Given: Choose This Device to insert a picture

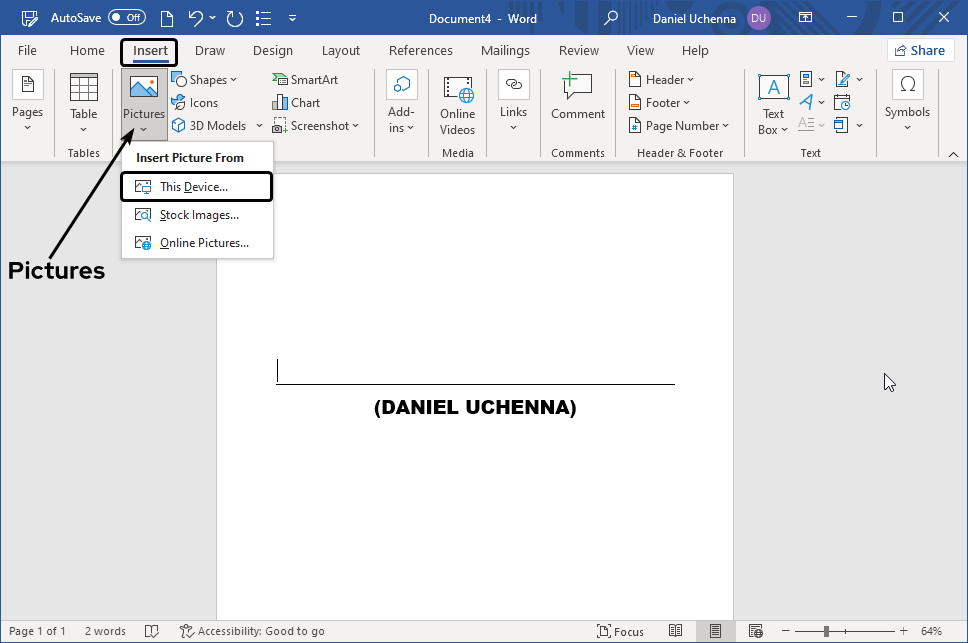Looking at the screenshot, I should (x=196, y=186).
